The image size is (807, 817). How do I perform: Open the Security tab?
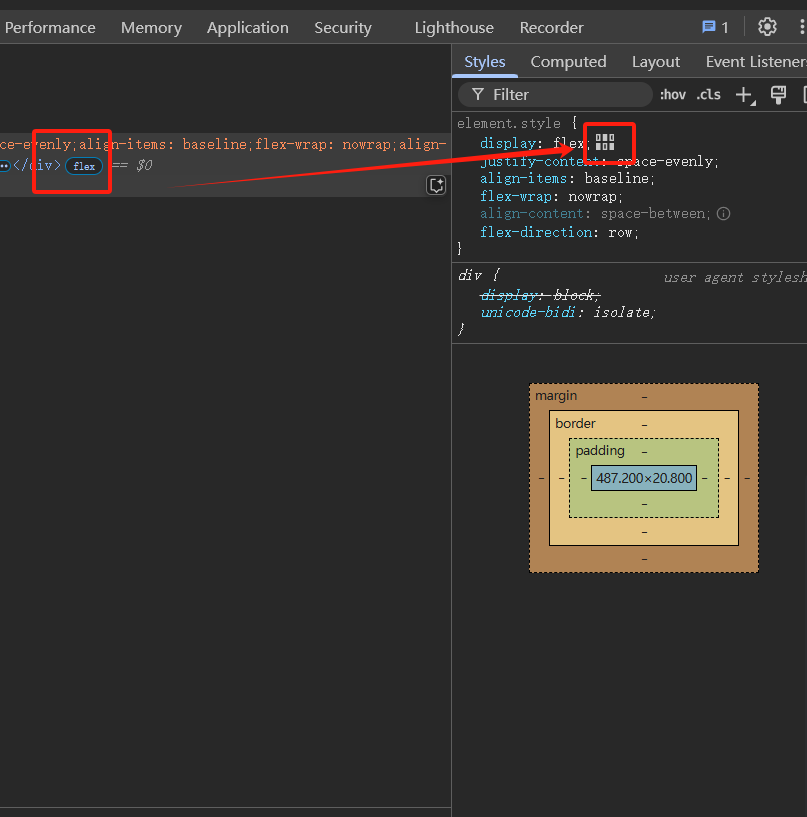pos(343,28)
